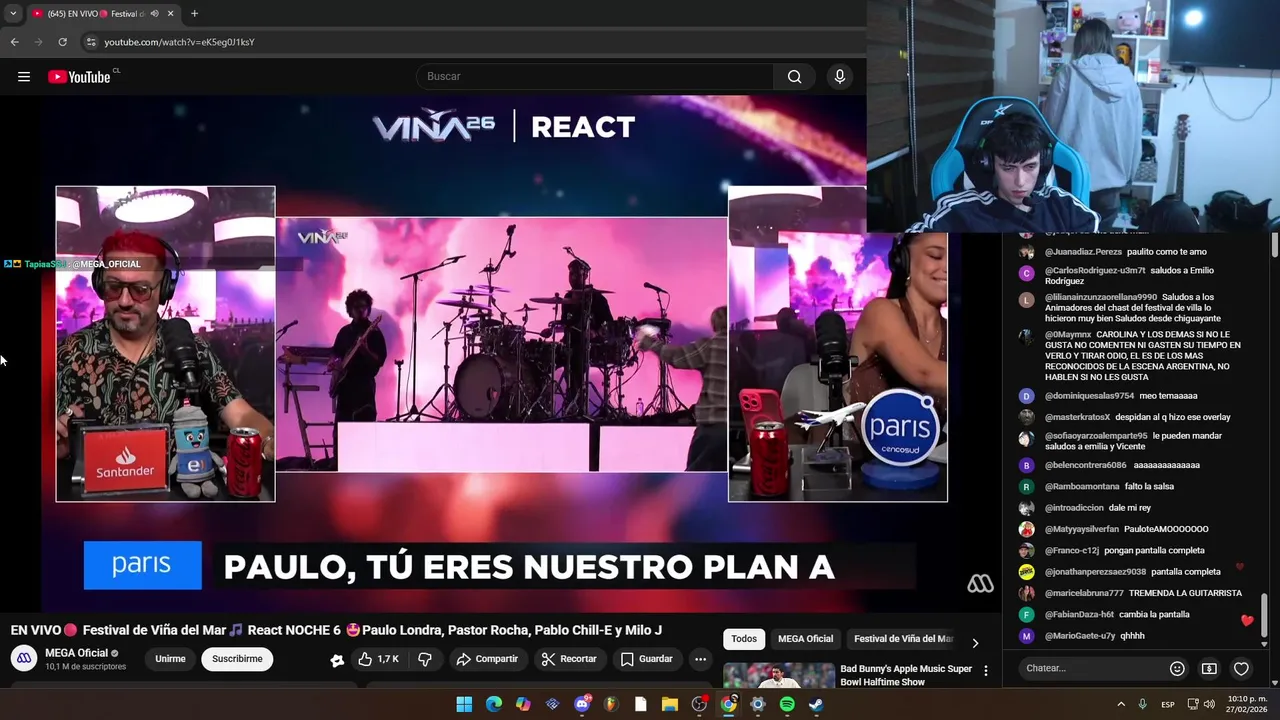Reload the YouTube page
The height and width of the screenshot is (720, 1280).
point(62,42)
